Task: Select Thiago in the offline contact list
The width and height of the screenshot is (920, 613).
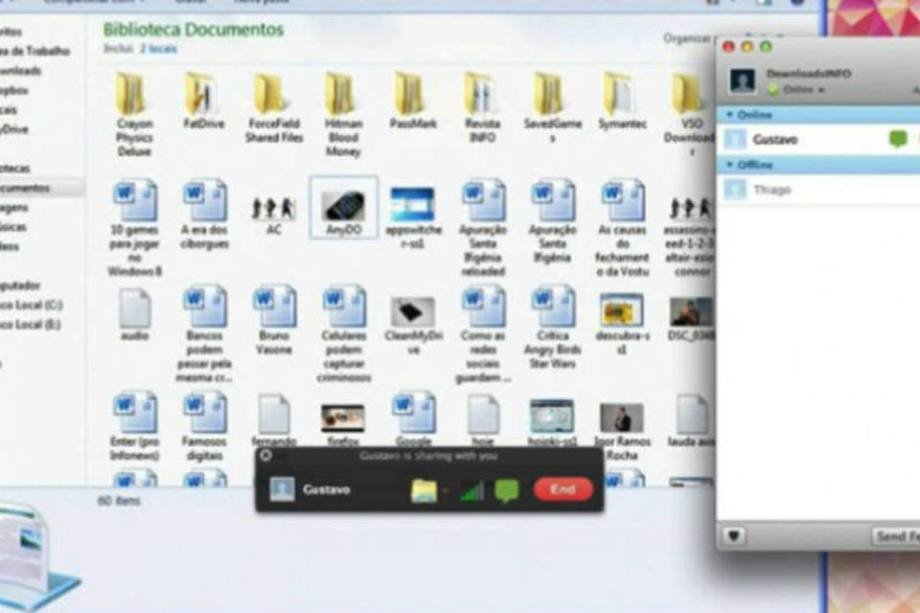Action: click(771, 189)
